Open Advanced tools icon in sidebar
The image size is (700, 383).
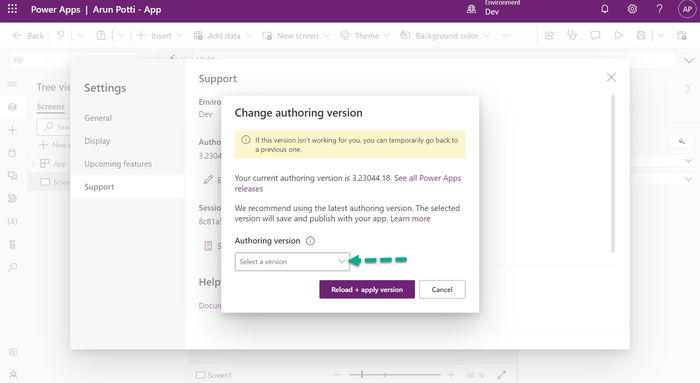click(12, 244)
